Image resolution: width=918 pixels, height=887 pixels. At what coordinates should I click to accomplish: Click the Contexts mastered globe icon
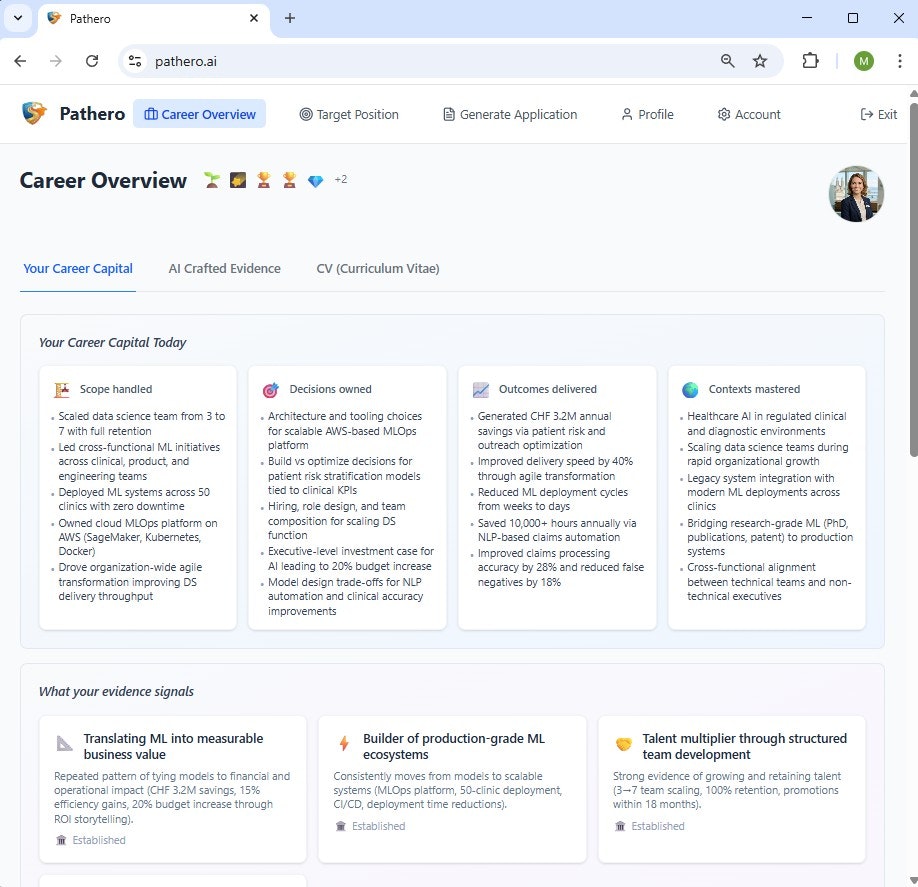point(690,389)
